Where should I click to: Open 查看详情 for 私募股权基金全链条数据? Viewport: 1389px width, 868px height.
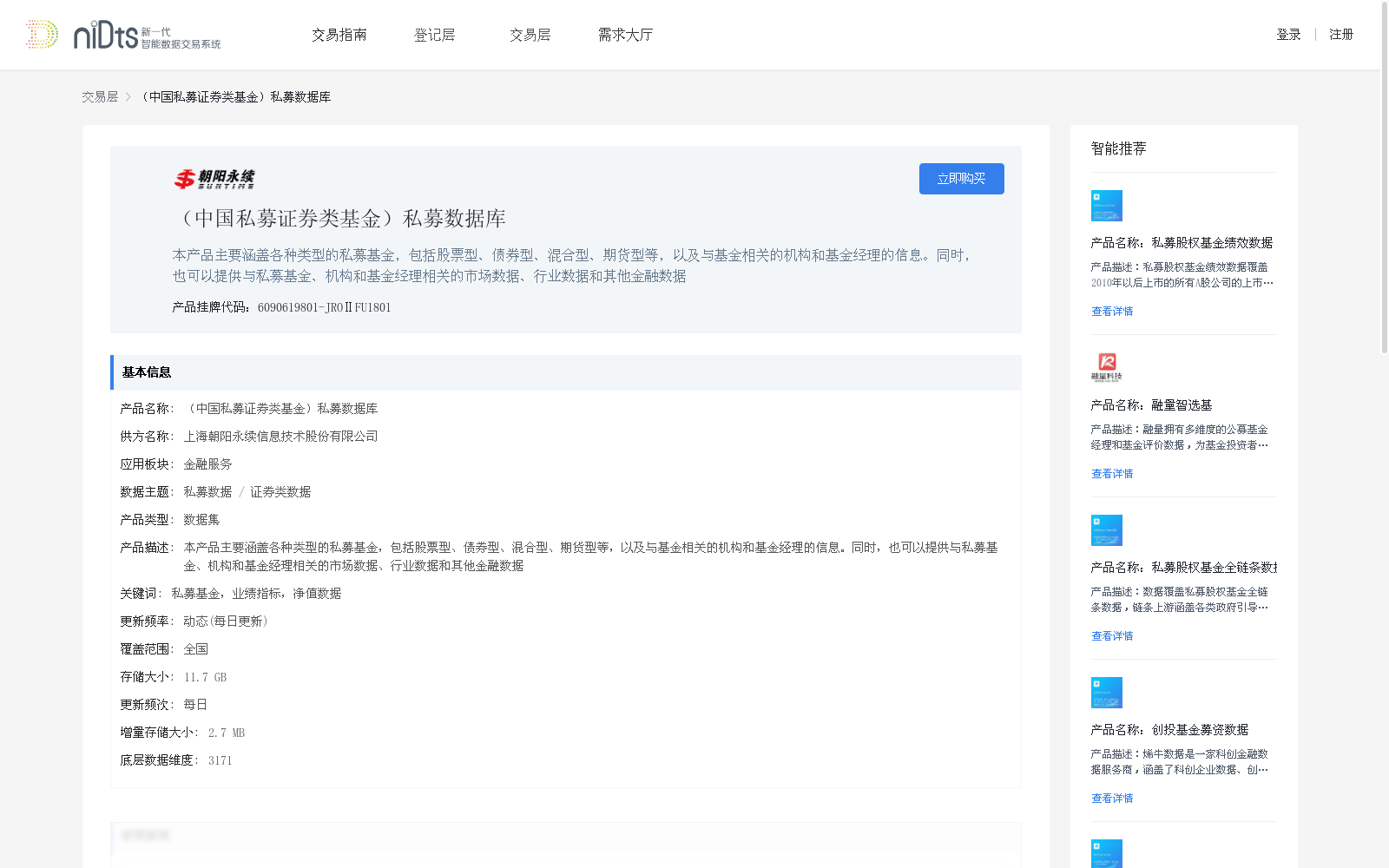1112,636
